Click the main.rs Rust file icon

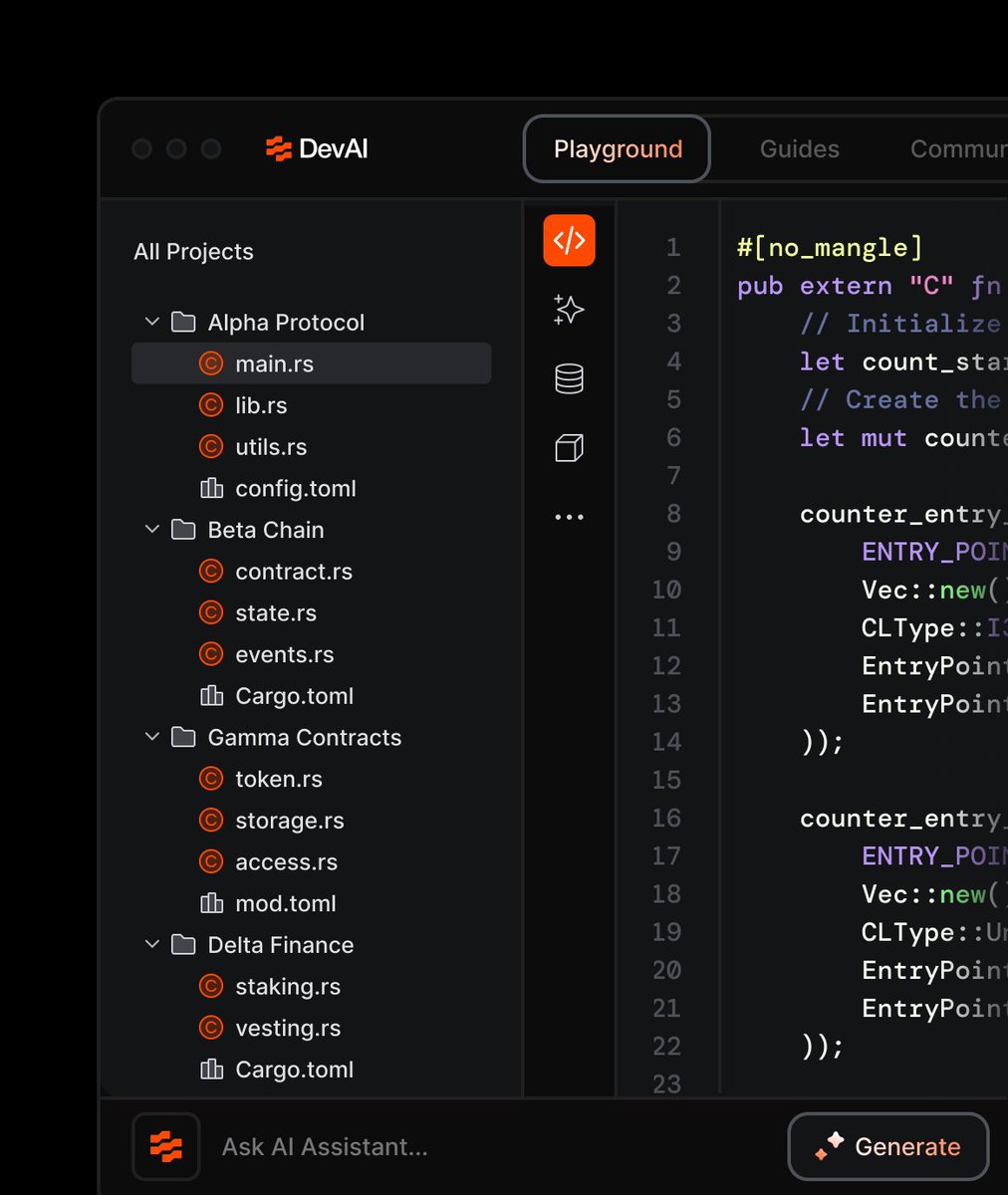pyautogui.click(x=211, y=363)
